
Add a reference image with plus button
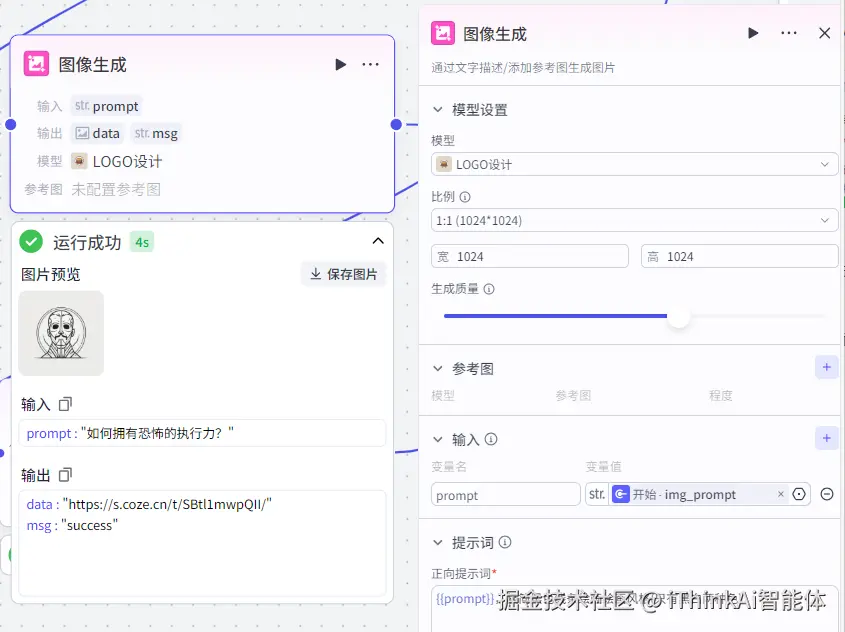pos(826,367)
